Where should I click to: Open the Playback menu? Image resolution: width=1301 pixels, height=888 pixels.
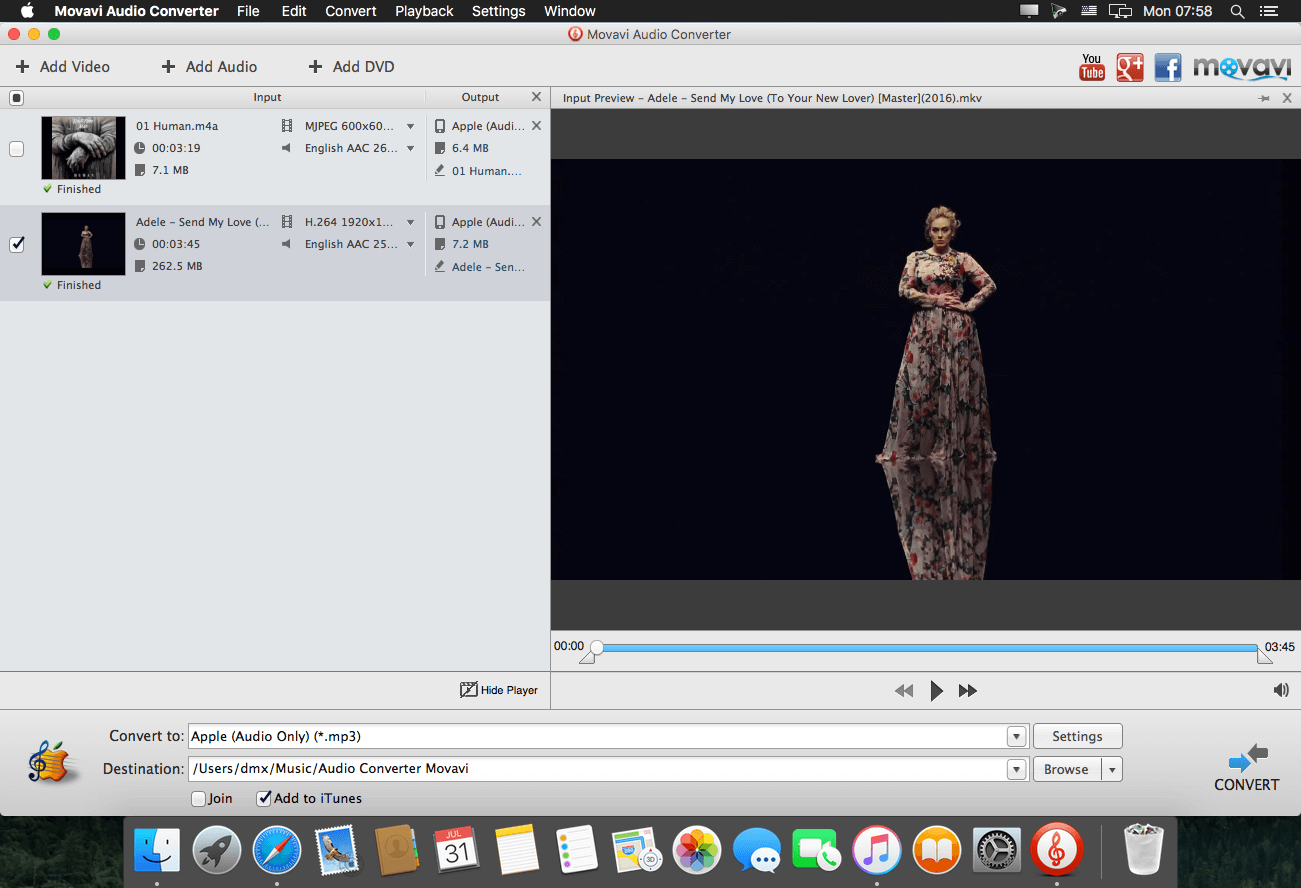[x=424, y=11]
